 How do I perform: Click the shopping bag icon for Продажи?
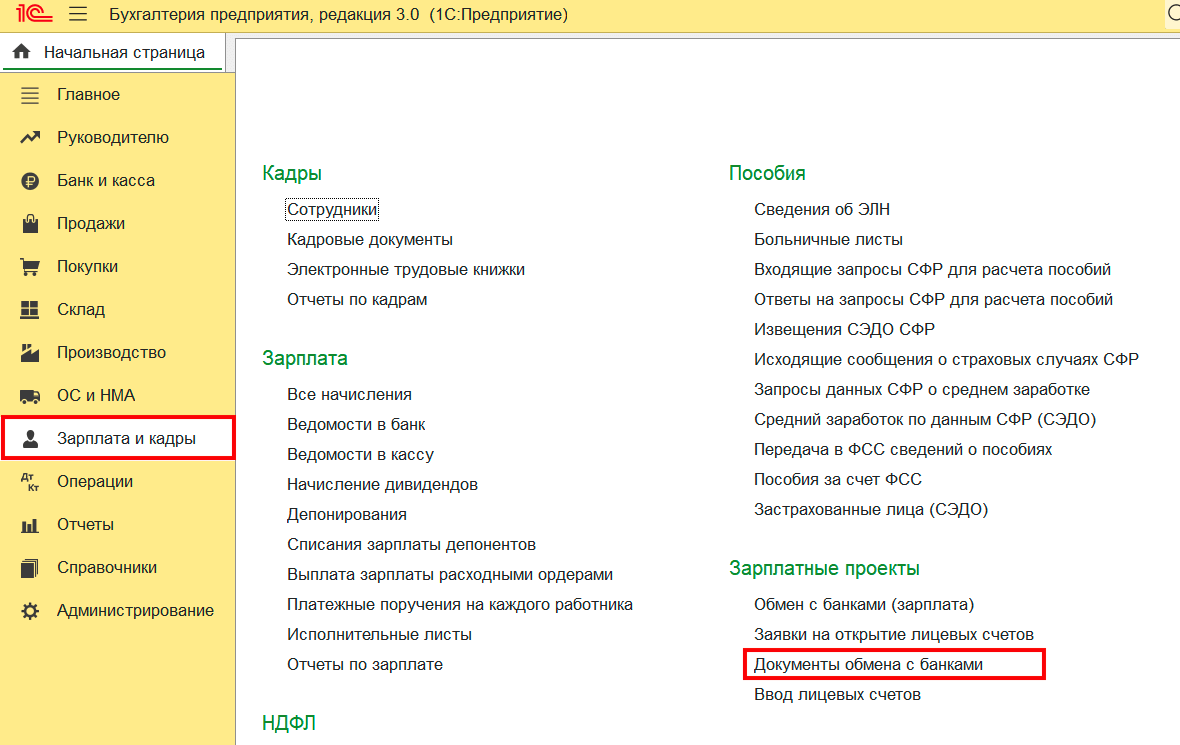click(x=30, y=224)
